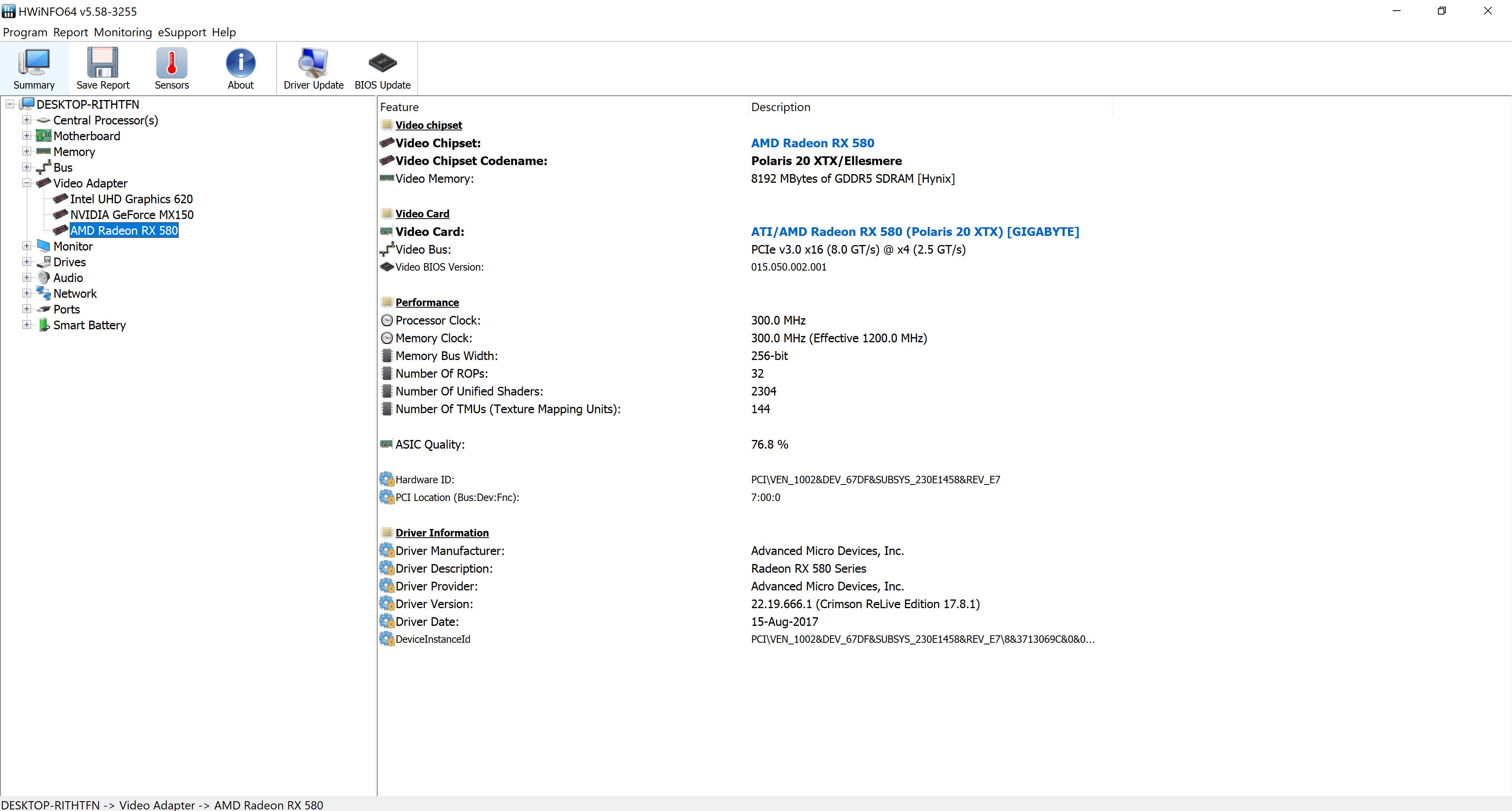Click the Network icon in tree
1512x811 pixels.
pos(43,293)
